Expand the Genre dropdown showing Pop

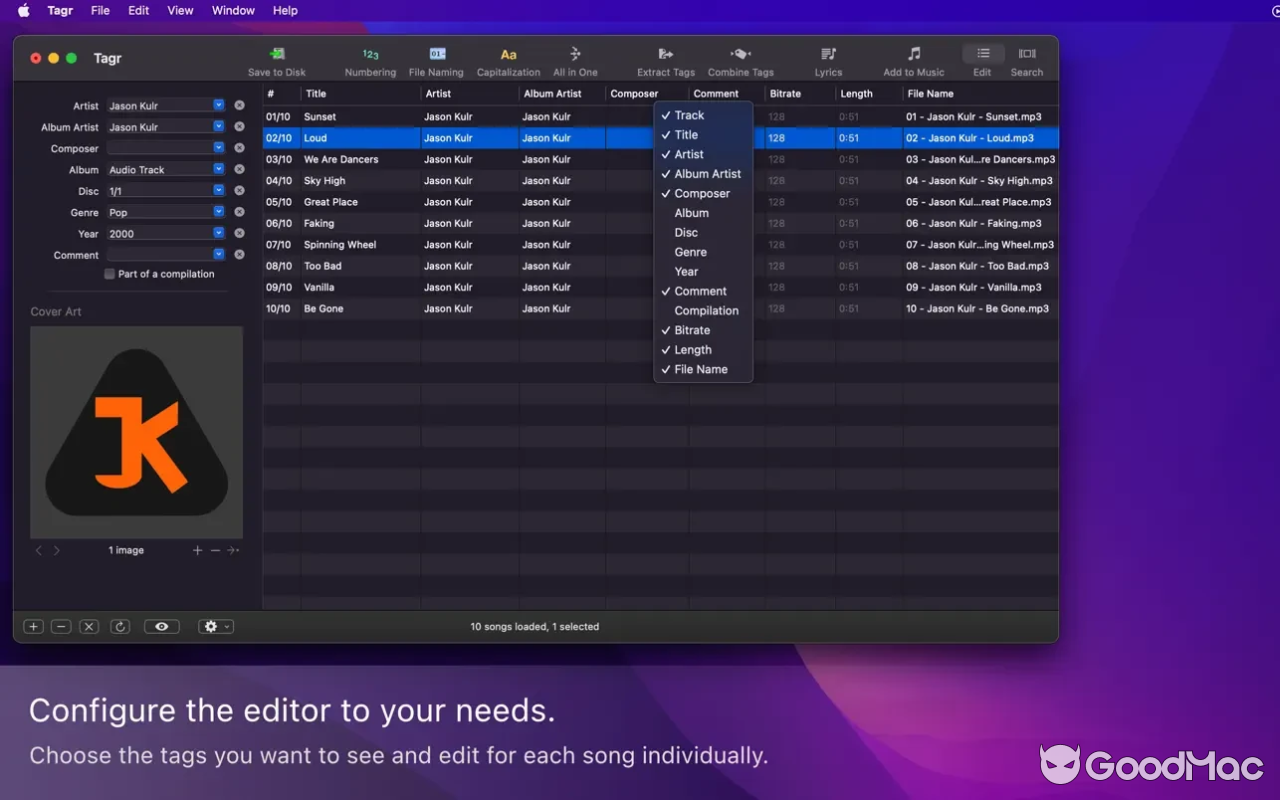pyautogui.click(x=218, y=212)
